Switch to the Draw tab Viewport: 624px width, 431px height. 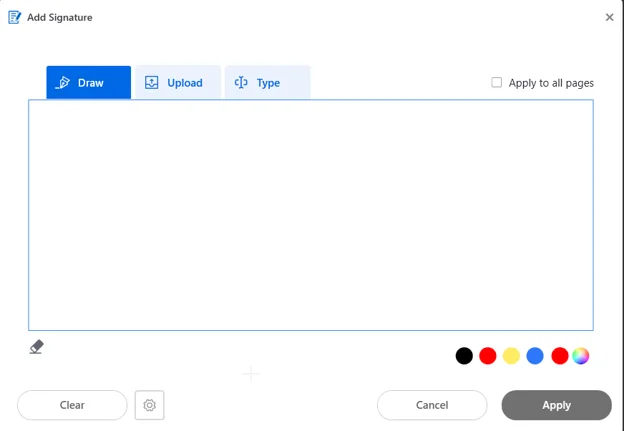pos(89,82)
